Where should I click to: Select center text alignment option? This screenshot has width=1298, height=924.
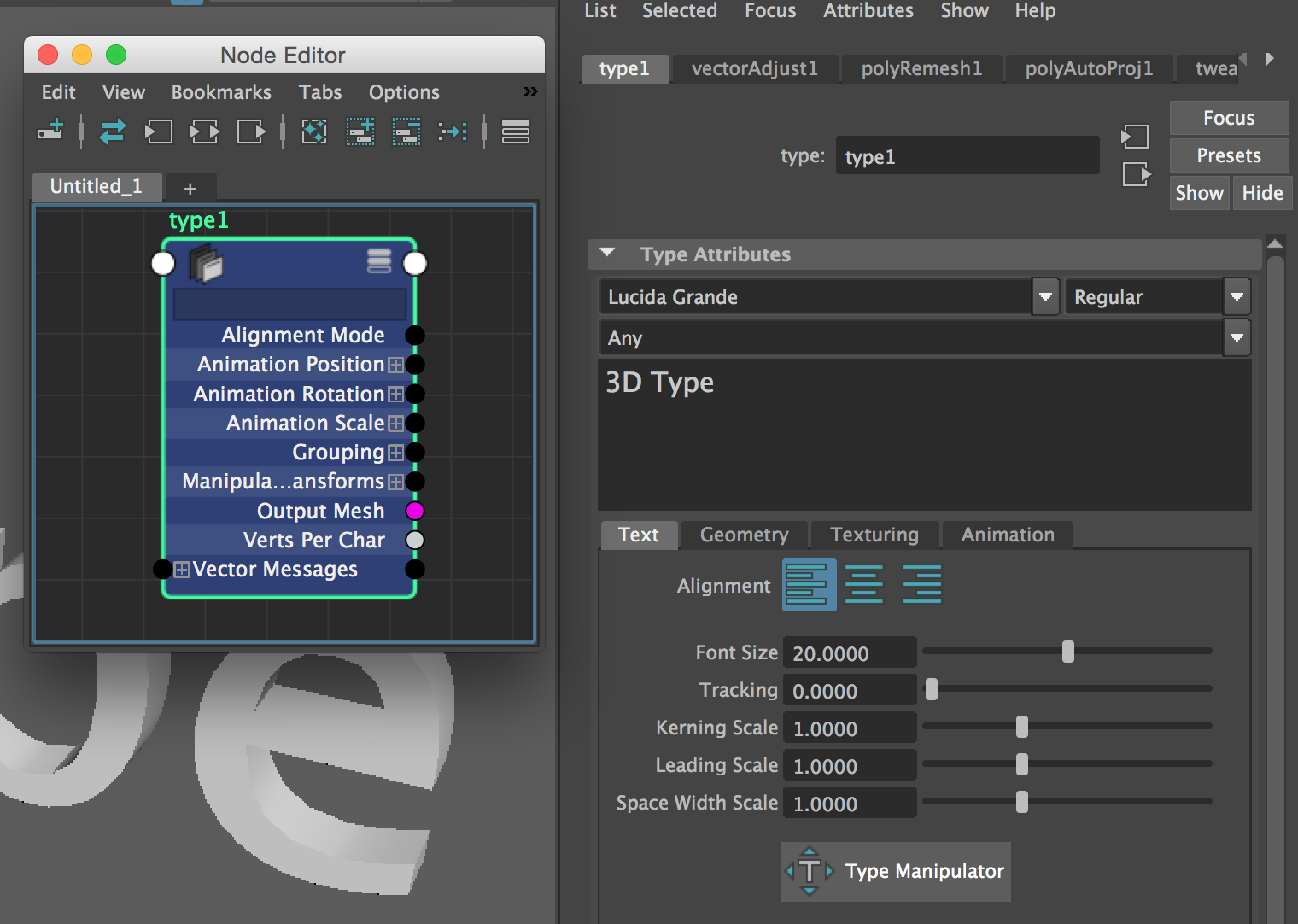click(x=864, y=584)
